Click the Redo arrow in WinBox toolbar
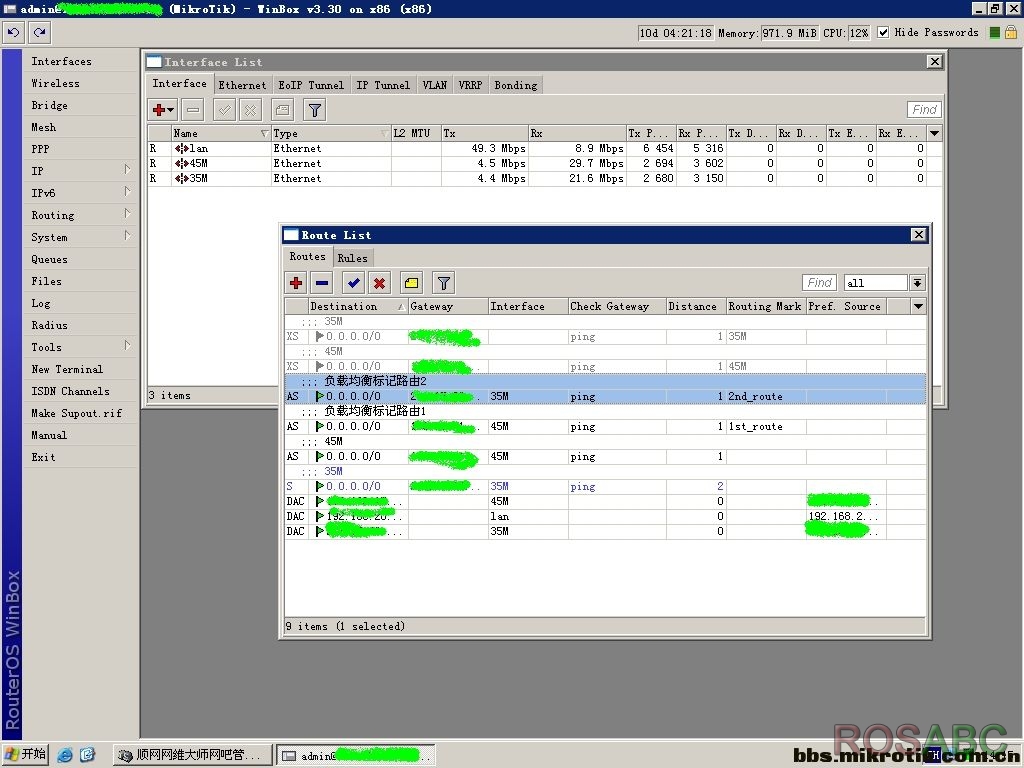 tap(39, 32)
